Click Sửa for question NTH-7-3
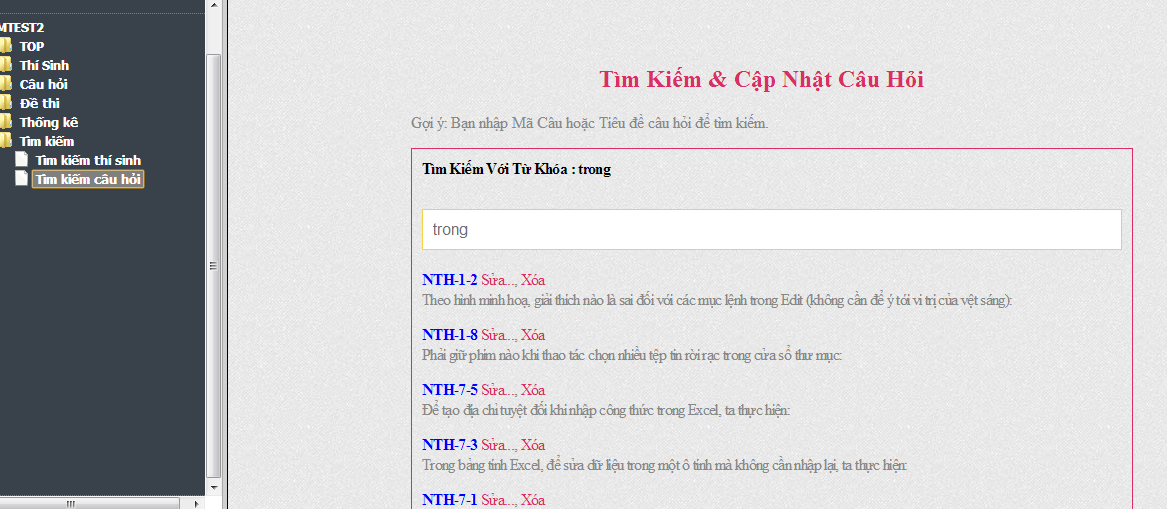Image resolution: width=1167 pixels, height=509 pixels. tap(498, 445)
